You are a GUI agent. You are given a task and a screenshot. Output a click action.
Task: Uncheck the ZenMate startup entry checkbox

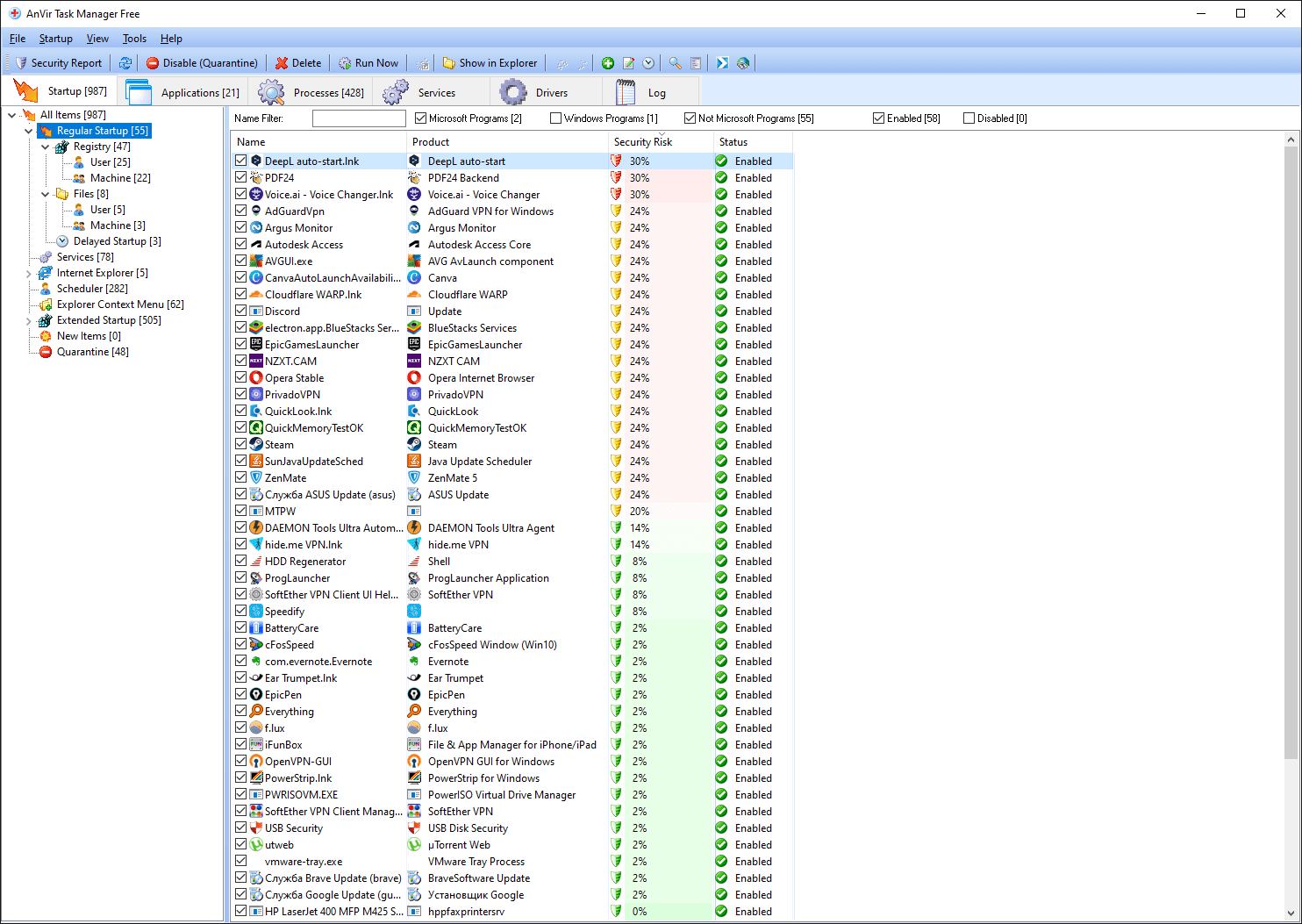[x=240, y=477]
